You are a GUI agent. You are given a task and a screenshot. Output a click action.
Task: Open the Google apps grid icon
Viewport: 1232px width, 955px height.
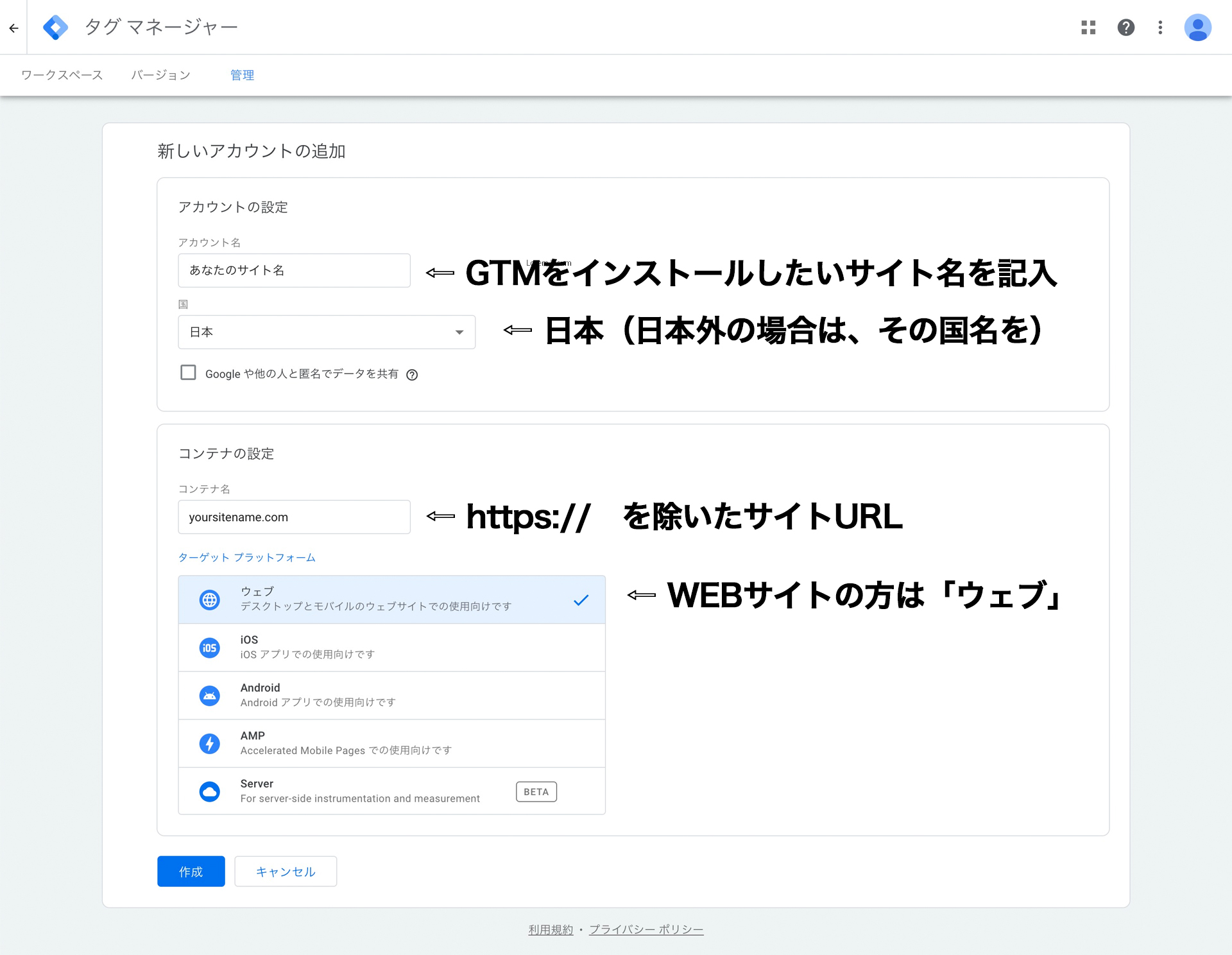pos(1088,28)
